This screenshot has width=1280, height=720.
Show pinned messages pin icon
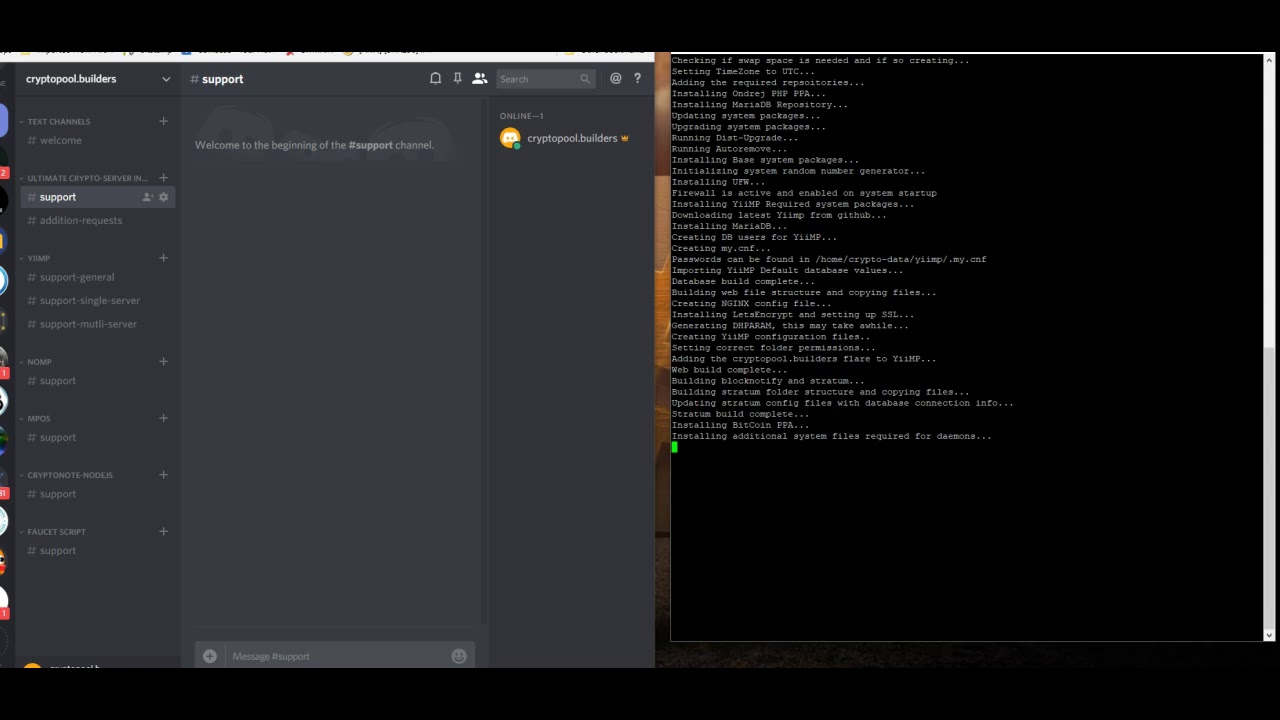coord(457,78)
